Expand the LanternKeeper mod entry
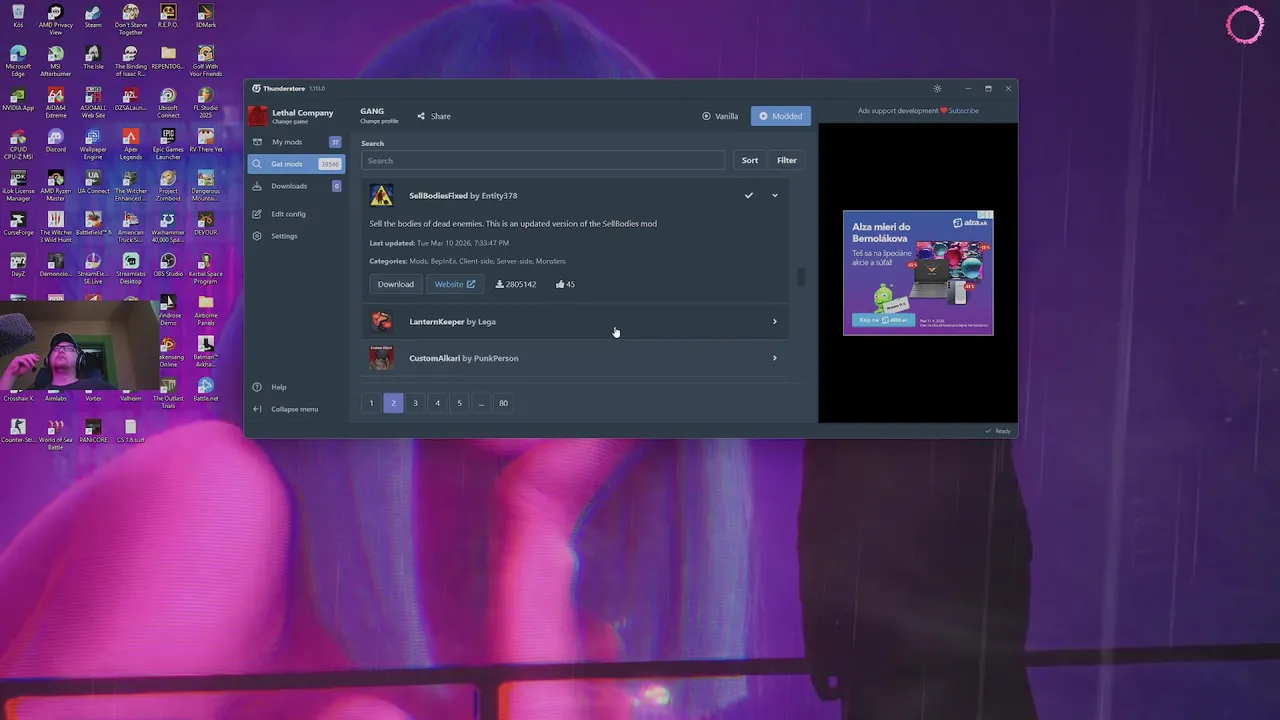Screen dimensions: 1280x720 [775, 322]
